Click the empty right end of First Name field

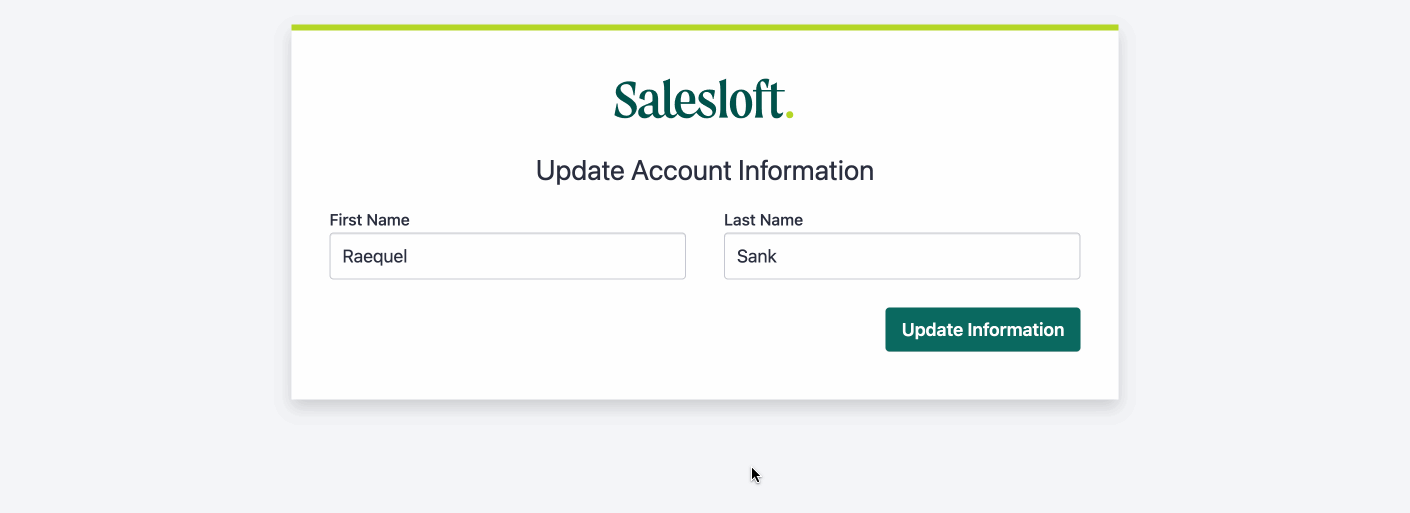tap(640, 256)
